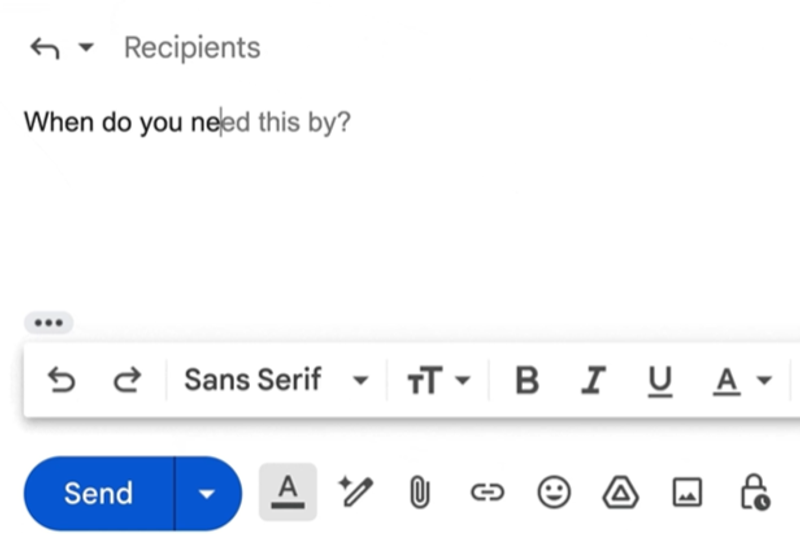The width and height of the screenshot is (800, 534).
Task: Open the text color picker
Action: [x=743, y=380]
